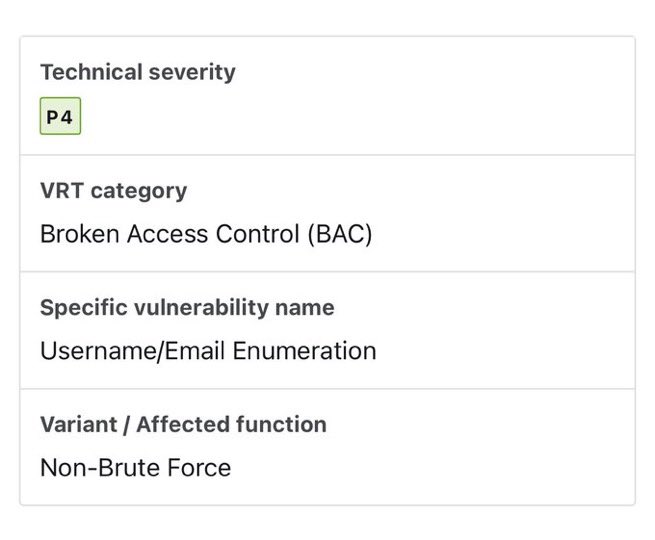Click the word Force in the variant value

pos(199,468)
